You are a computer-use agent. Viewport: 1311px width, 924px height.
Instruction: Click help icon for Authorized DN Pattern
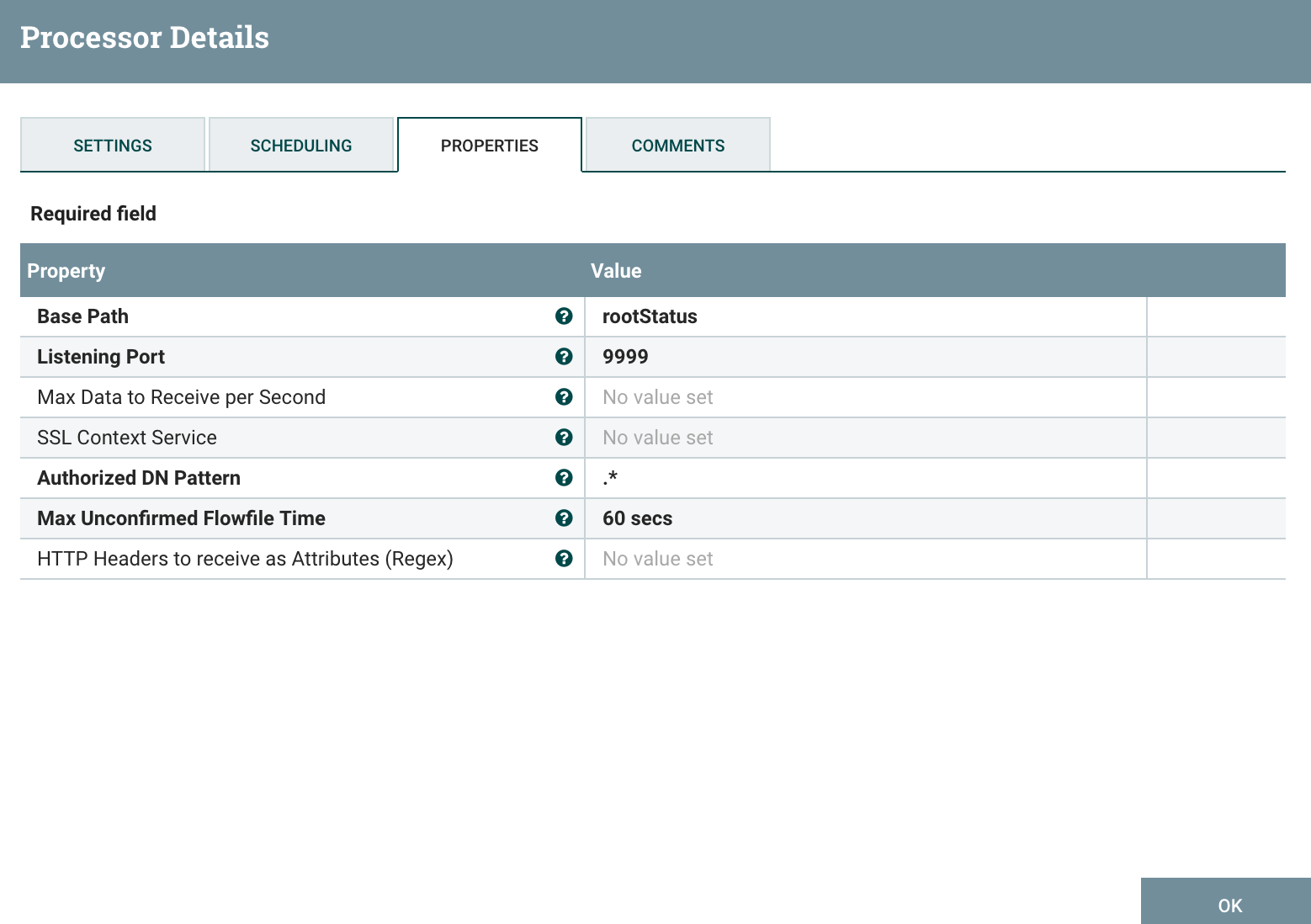point(564,478)
